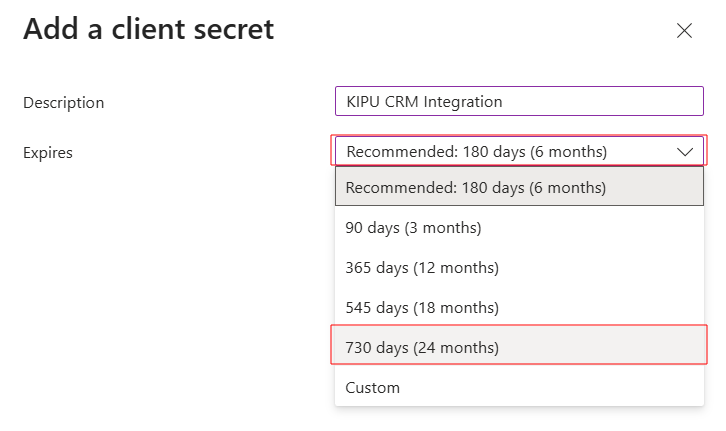
Task: Close the Add a client secret panel
Action: coord(684,30)
